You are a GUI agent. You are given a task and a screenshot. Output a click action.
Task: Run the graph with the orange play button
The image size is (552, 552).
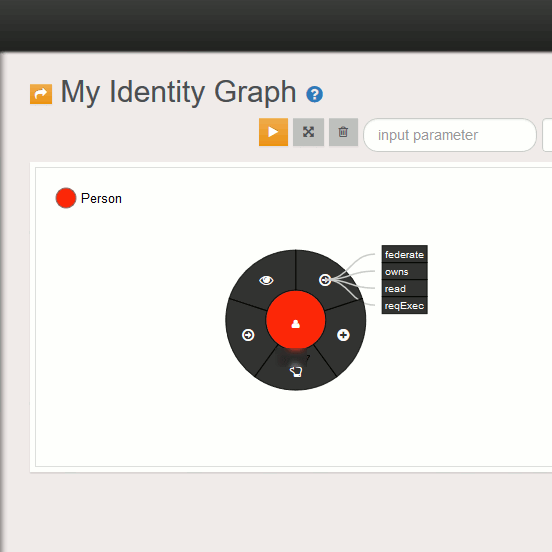pyautogui.click(x=273, y=132)
